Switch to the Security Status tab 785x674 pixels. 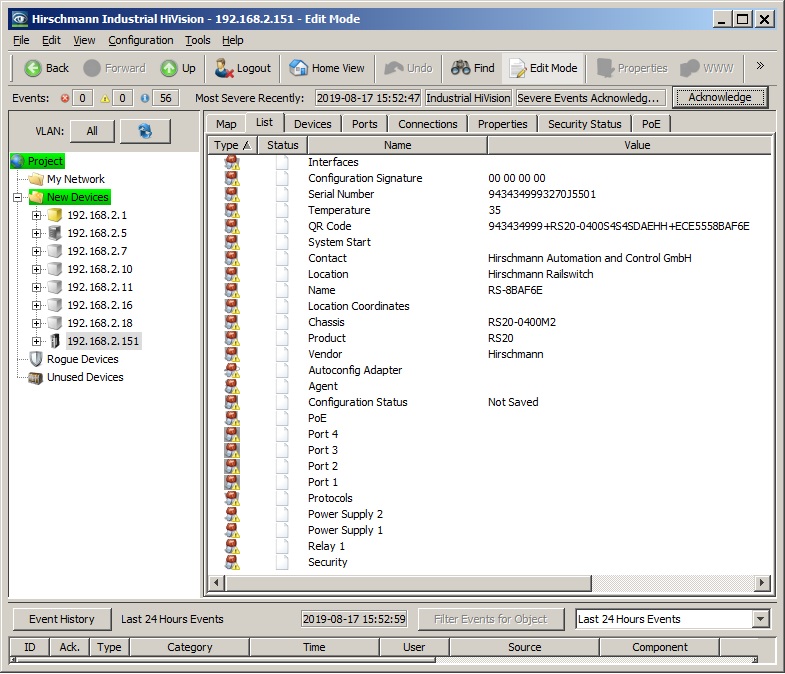[584, 124]
